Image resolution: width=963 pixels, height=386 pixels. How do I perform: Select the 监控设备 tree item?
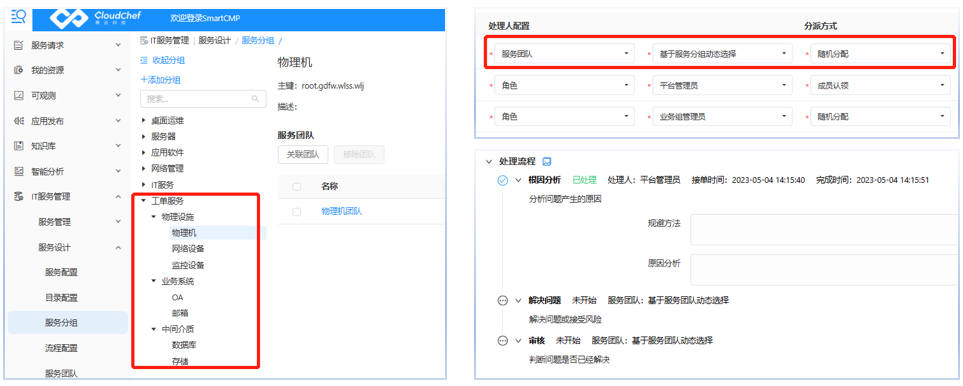pyautogui.click(x=188, y=265)
